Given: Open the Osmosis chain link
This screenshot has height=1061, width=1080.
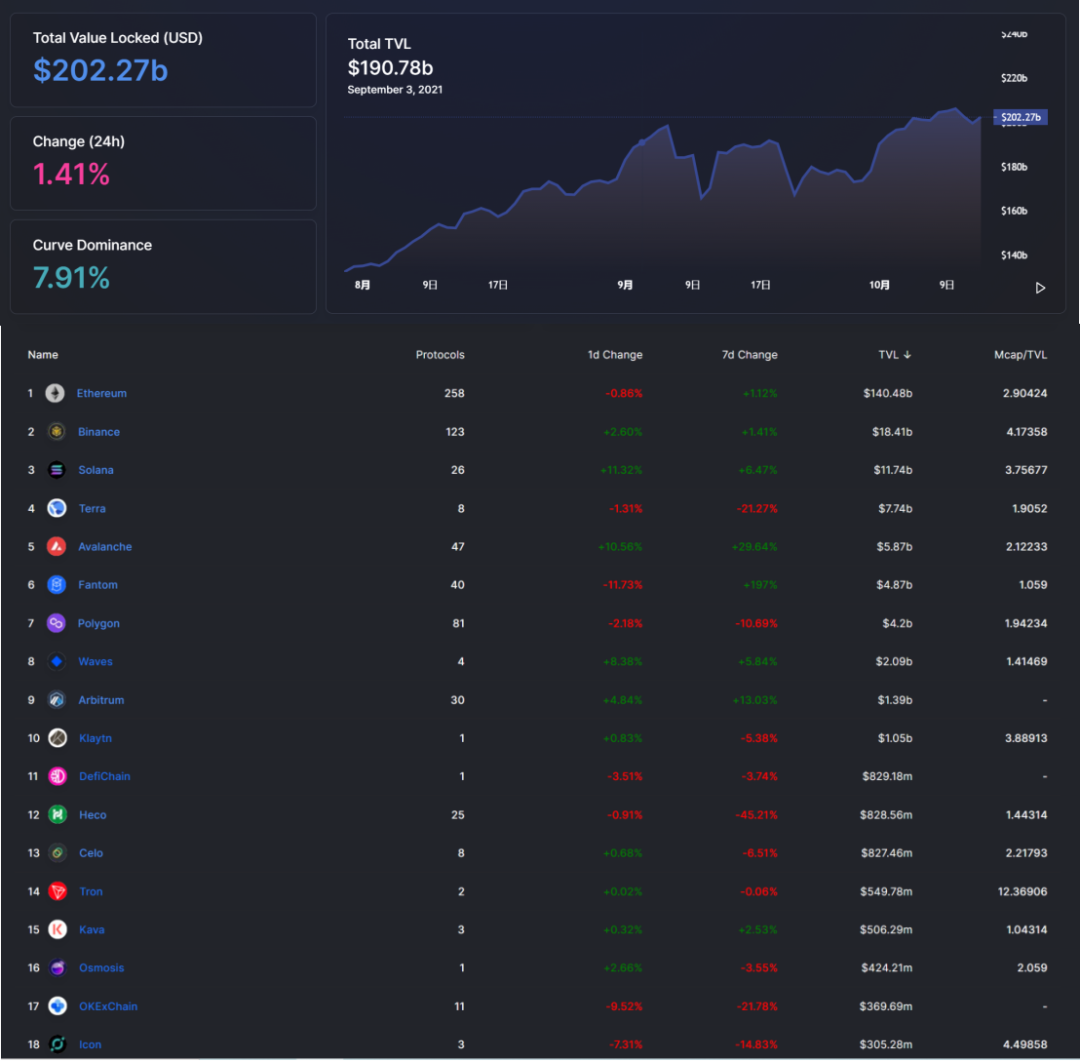Looking at the screenshot, I should click(101, 968).
